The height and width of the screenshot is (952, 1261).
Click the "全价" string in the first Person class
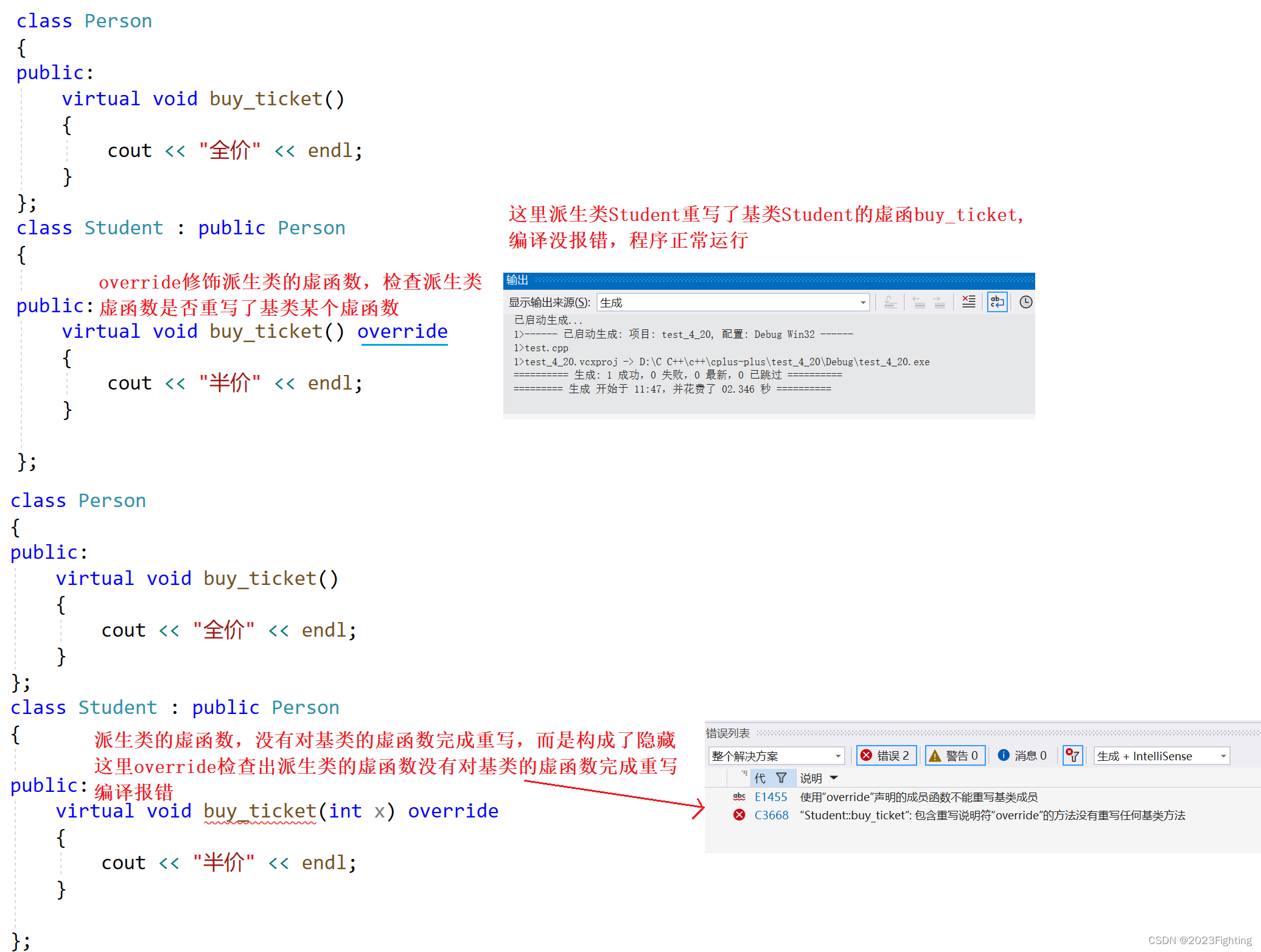(x=229, y=150)
